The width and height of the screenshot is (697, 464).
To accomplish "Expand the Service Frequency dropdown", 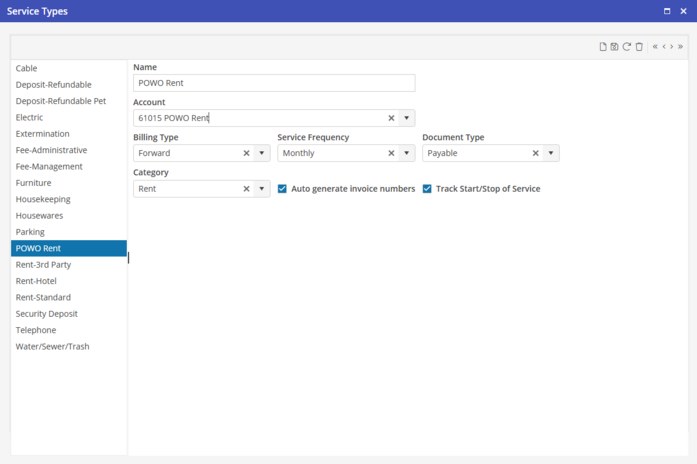I will [406, 153].
